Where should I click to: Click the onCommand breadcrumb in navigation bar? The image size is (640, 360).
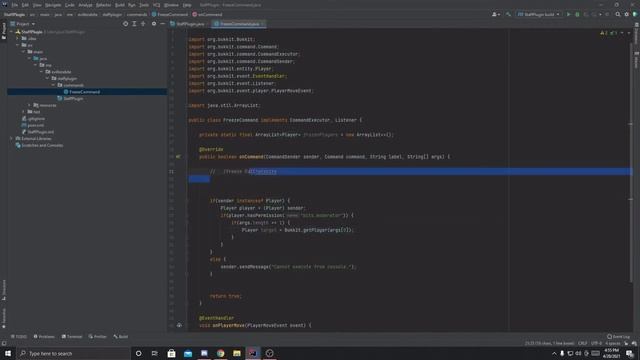tap(207, 14)
